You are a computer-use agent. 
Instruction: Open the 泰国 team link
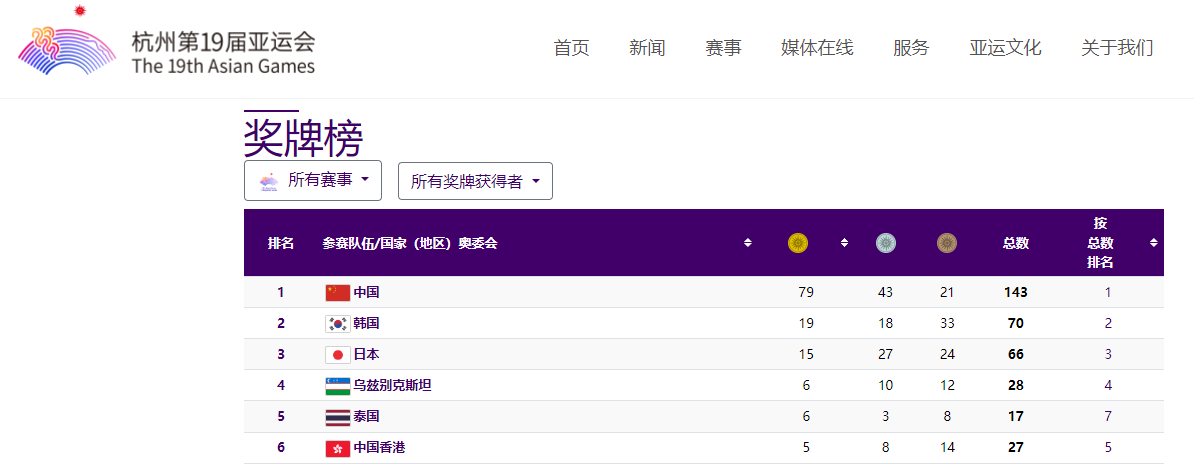tap(366, 417)
